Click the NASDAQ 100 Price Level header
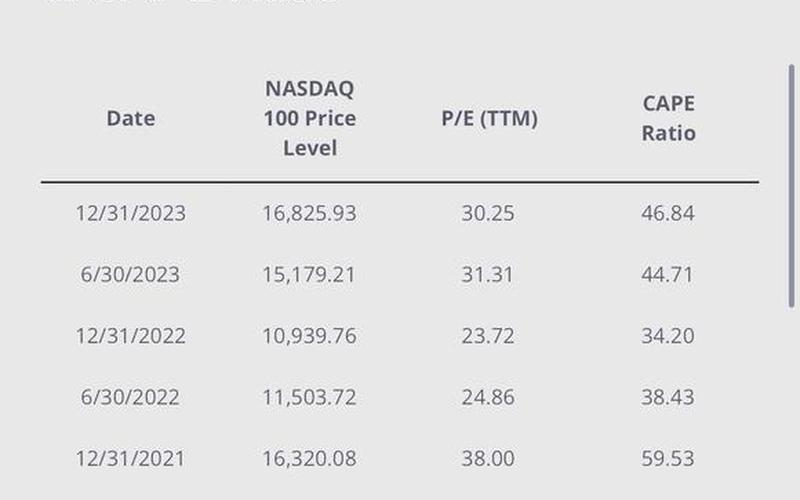800x500 pixels. pos(309,118)
